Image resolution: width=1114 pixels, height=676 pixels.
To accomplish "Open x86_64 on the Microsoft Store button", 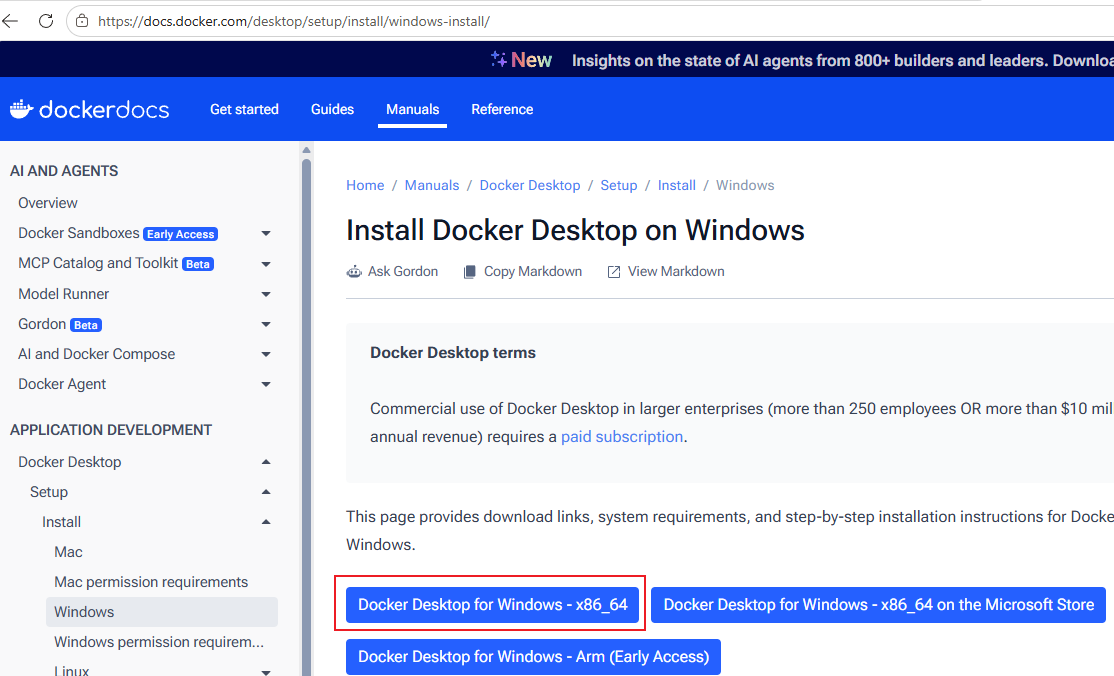I will [878, 605].
